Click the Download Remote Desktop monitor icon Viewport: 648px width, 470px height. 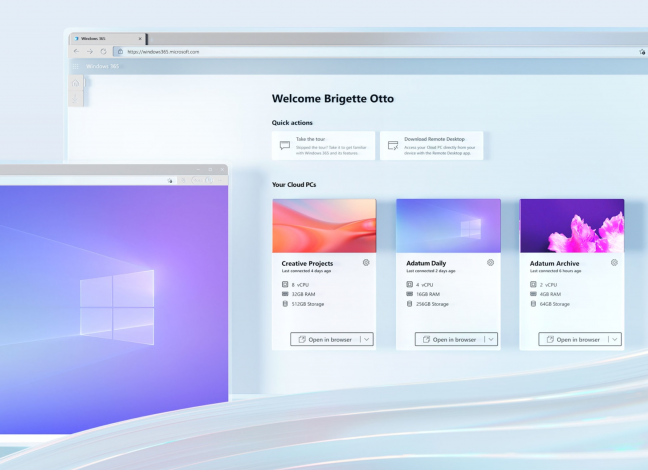coord(393,146)
